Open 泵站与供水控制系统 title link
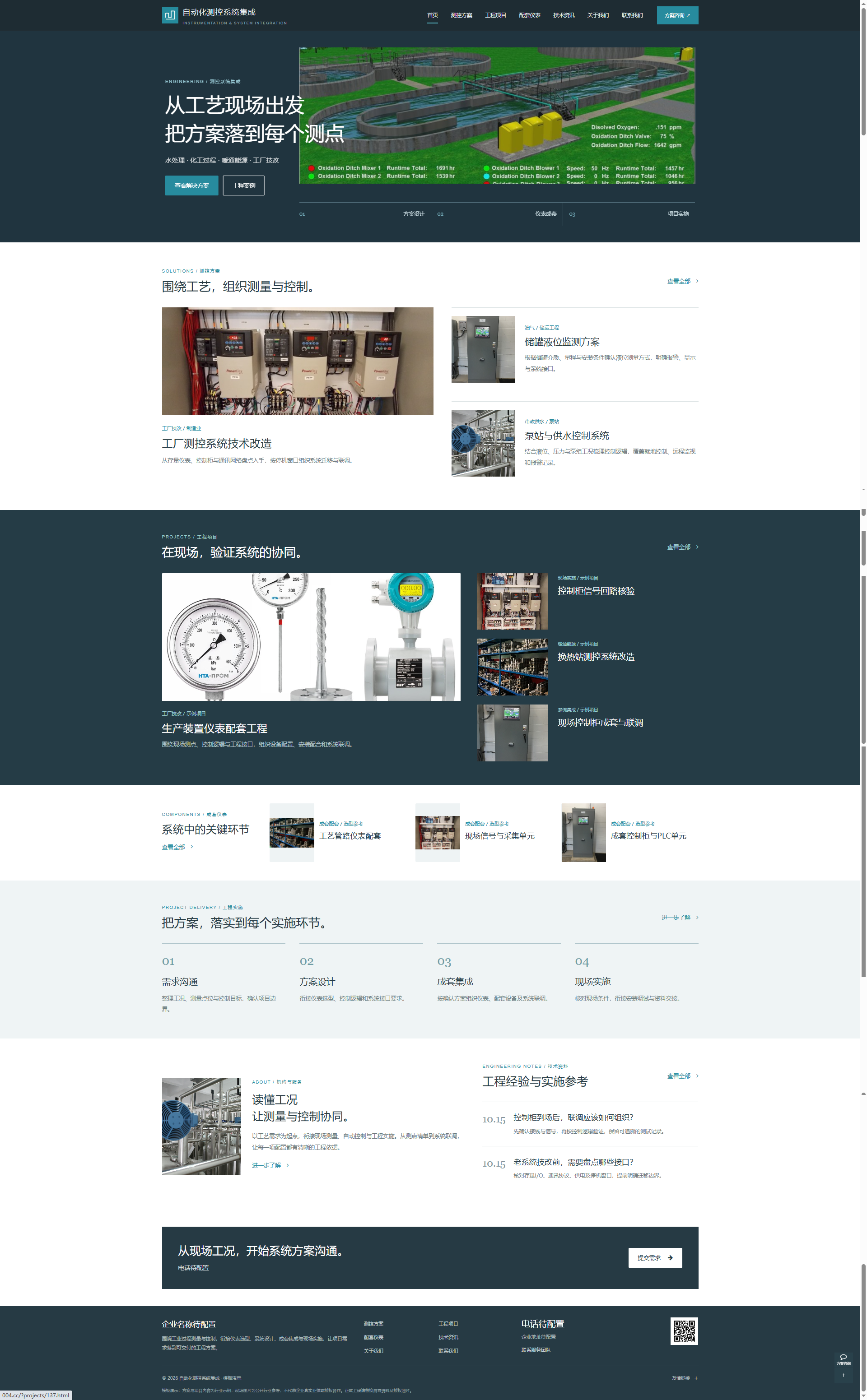867x1400 pixels. tap(567, 436)
